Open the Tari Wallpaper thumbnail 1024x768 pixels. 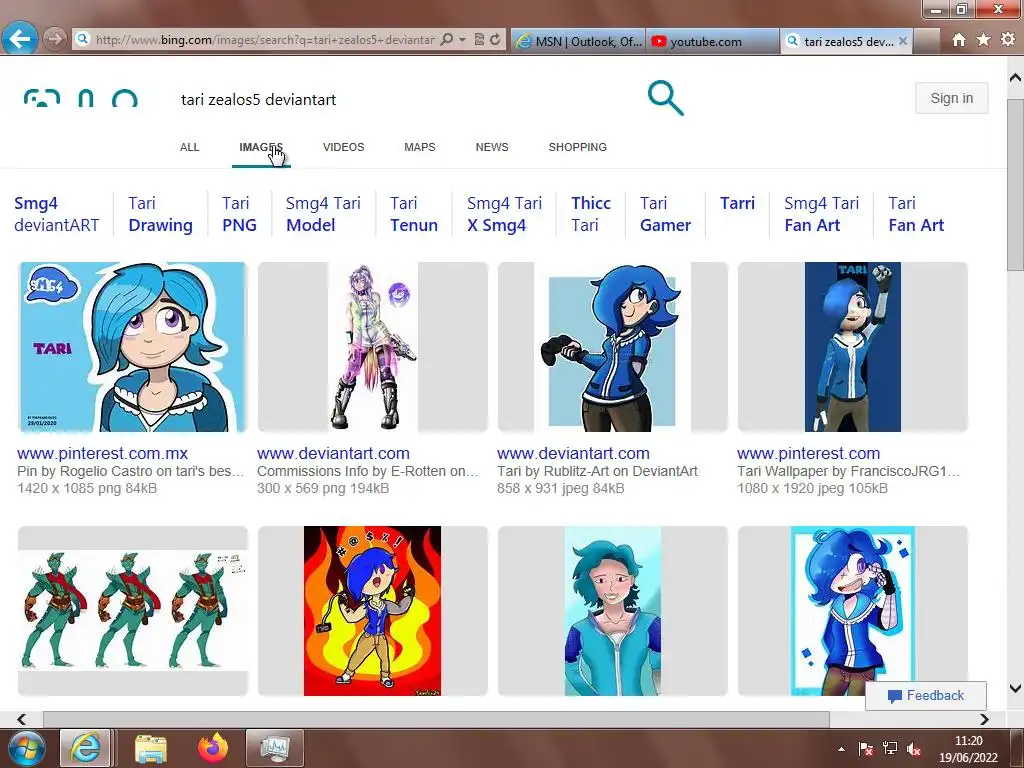pyautogui.click(x=853, y=347)
